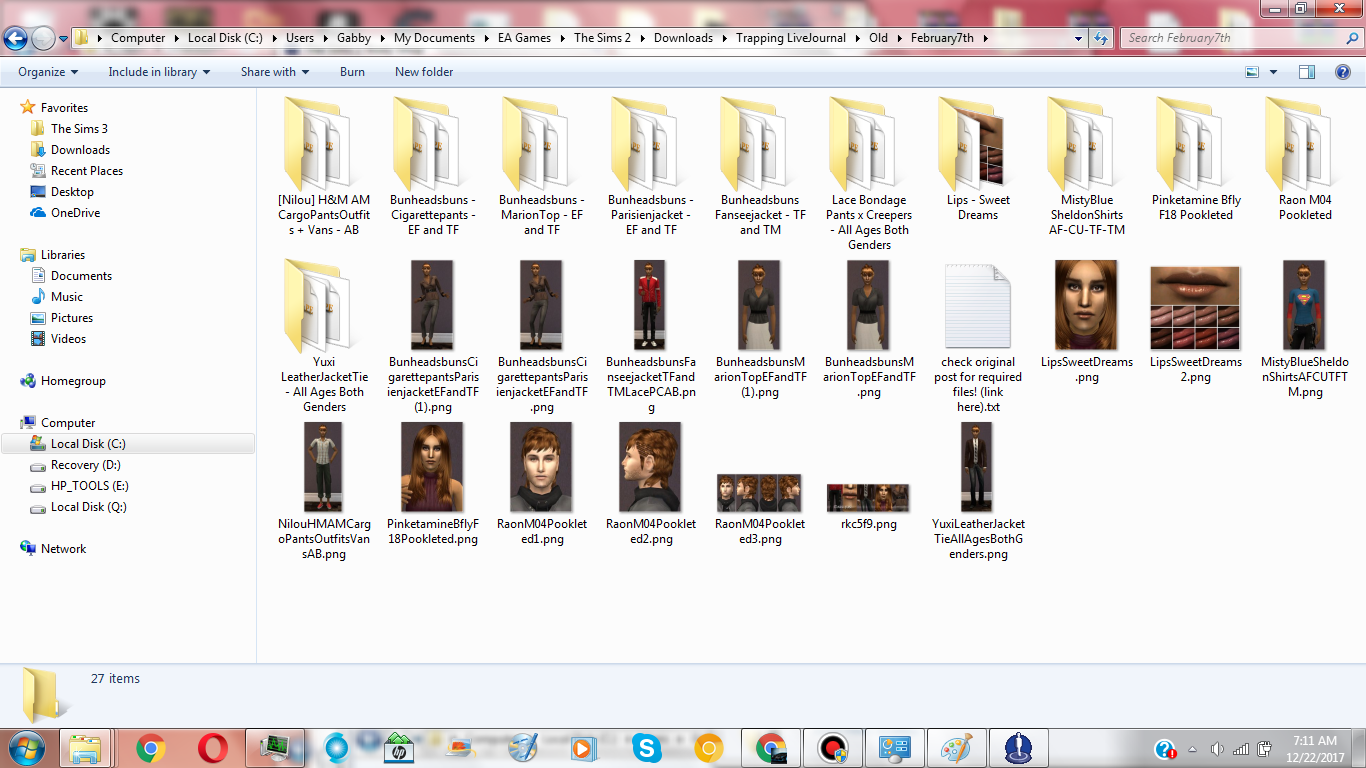
Task: Click the Help question mark icon
Action: [x=1343, y=72]
